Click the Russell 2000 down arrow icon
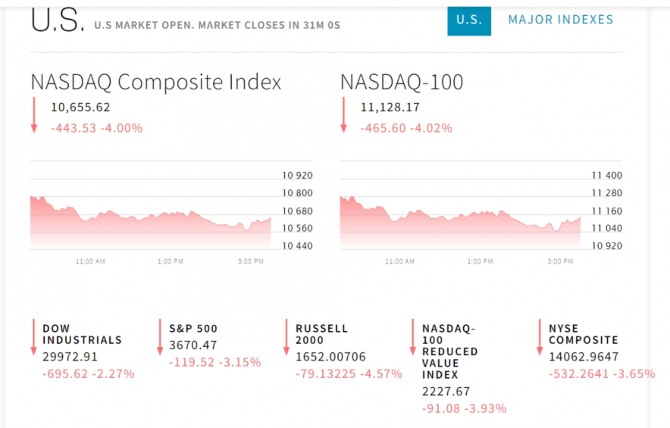 coord(287,340)
